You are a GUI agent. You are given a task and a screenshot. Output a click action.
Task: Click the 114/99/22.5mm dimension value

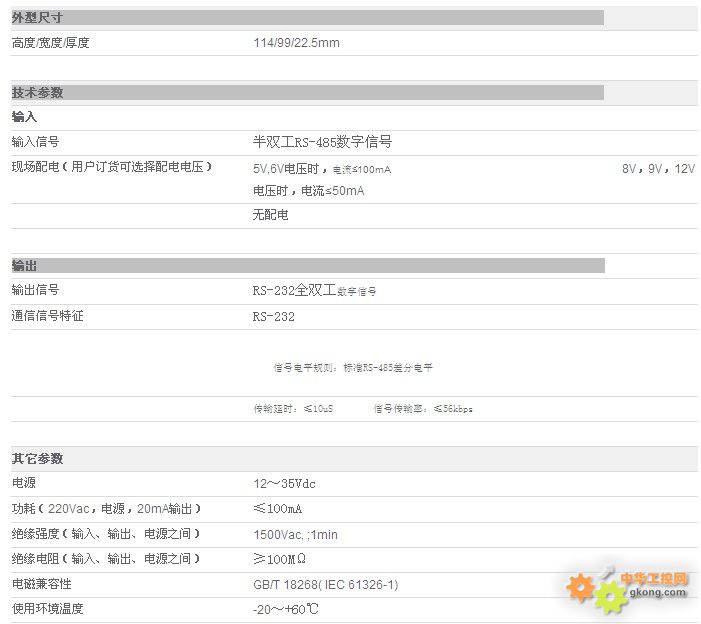tap(296, 43)
